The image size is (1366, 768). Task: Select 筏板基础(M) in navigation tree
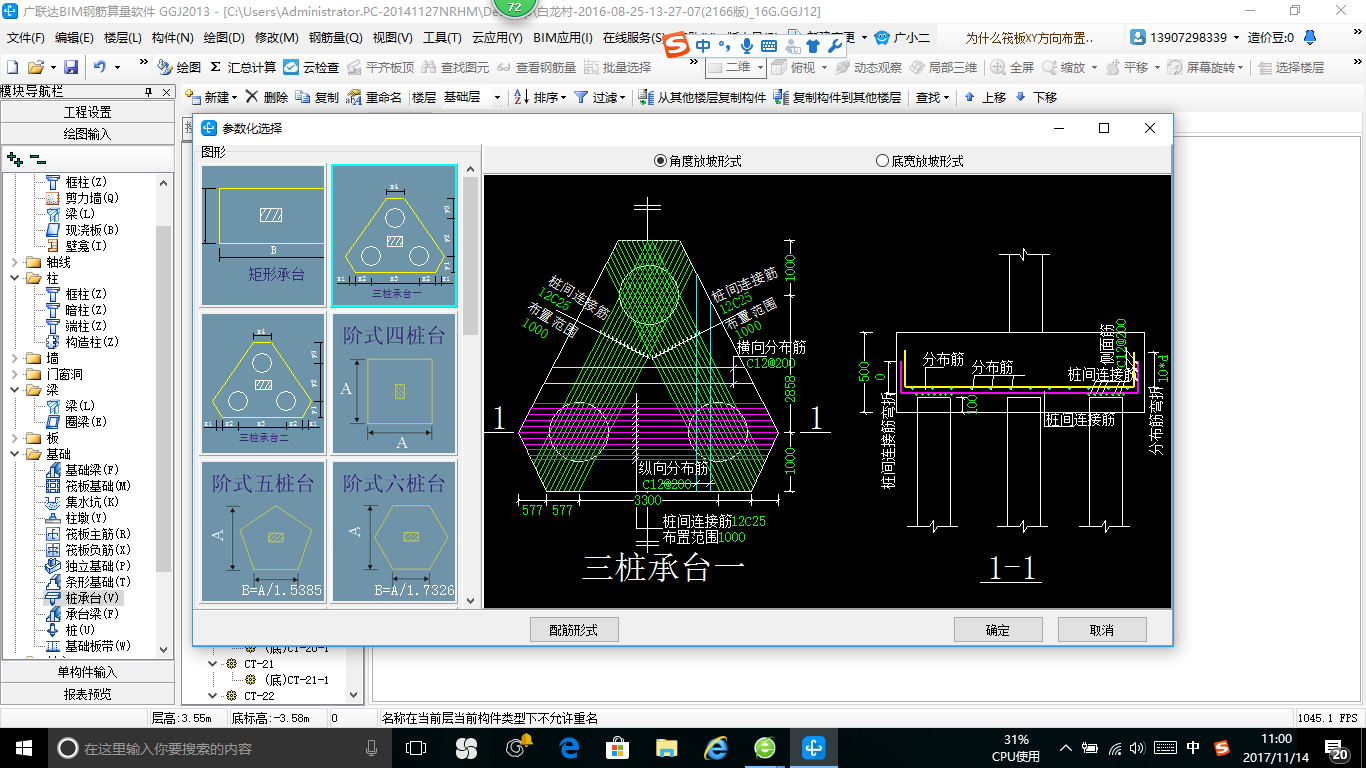pos(98,486)
